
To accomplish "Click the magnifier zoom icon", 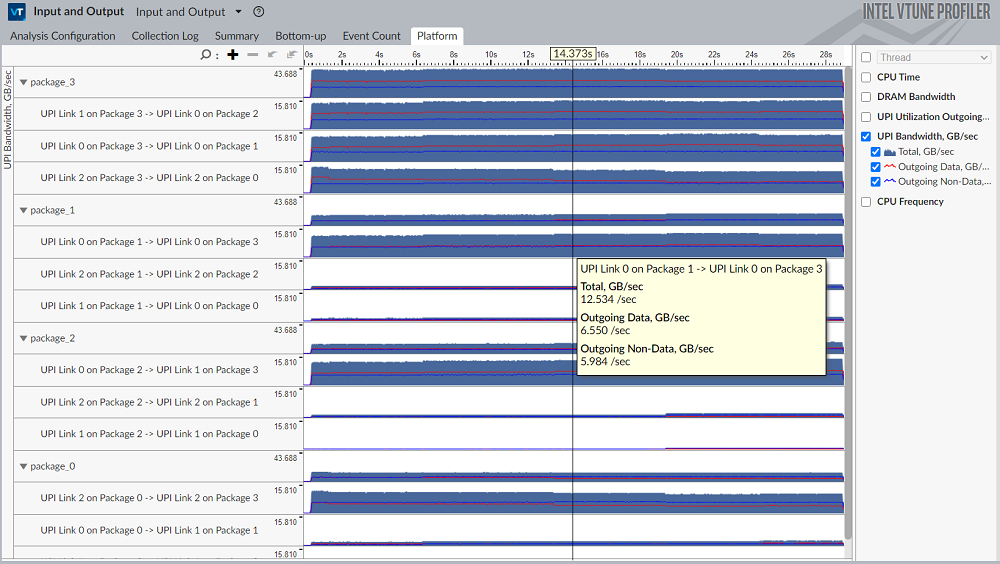I will coord(205,54).
